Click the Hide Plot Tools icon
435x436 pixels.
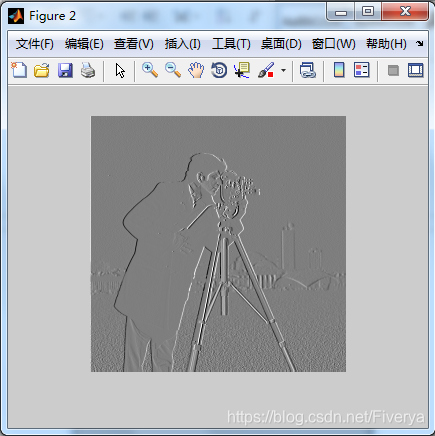pos(393,71)
